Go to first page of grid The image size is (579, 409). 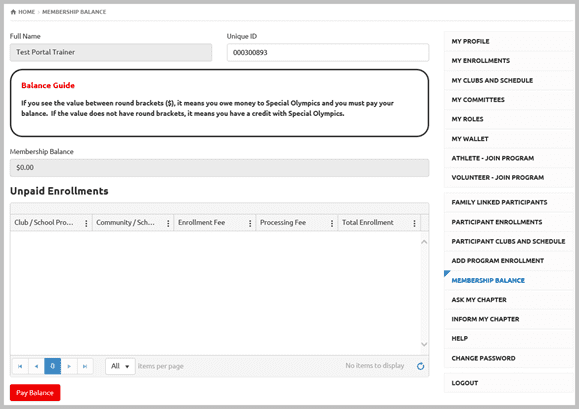pos(20,366)
